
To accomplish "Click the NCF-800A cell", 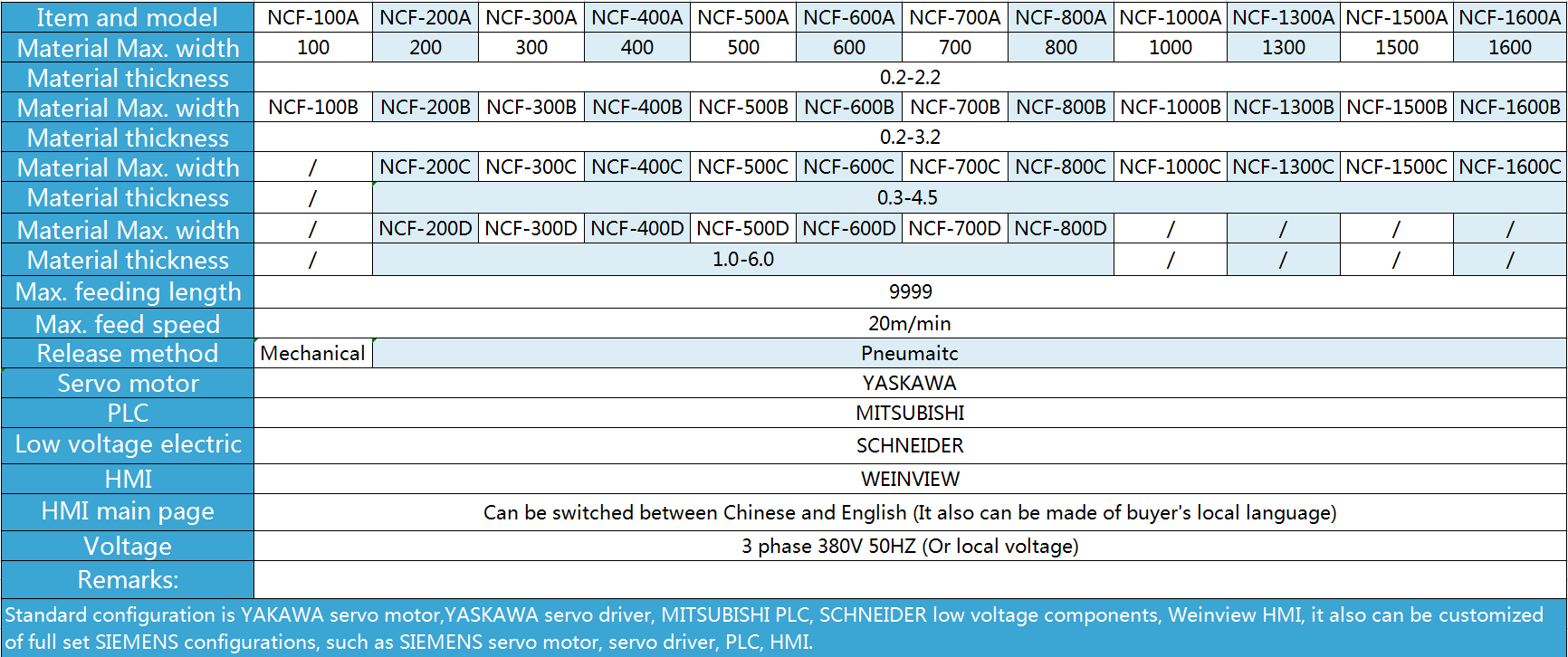I will [1061, 17].
